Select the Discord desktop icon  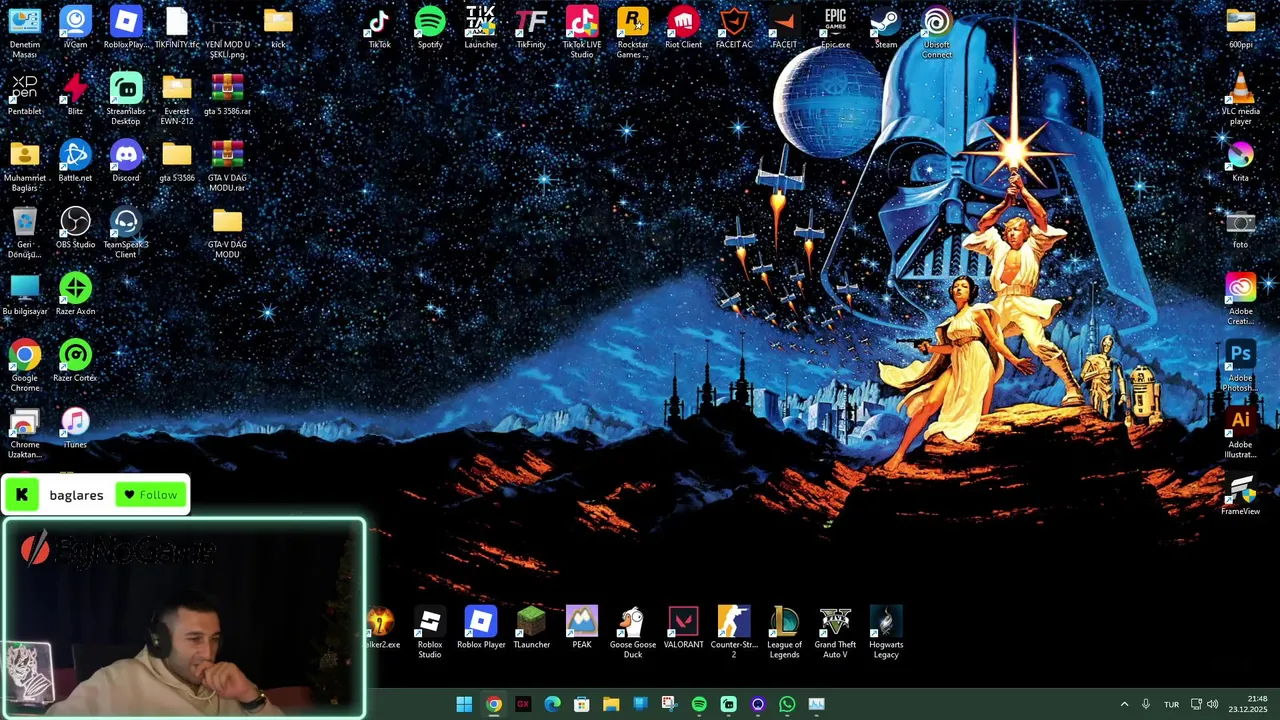click(x=126, y=160)
